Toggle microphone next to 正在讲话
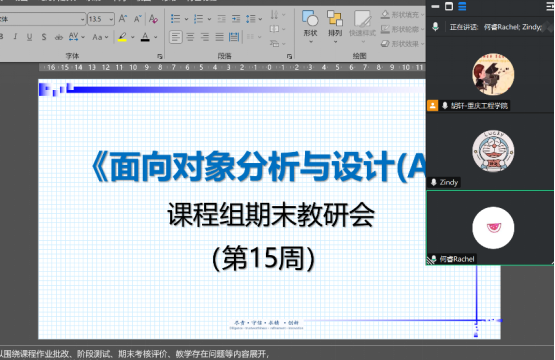Viewport: 555px width, 360px height. tap(435, 27)
